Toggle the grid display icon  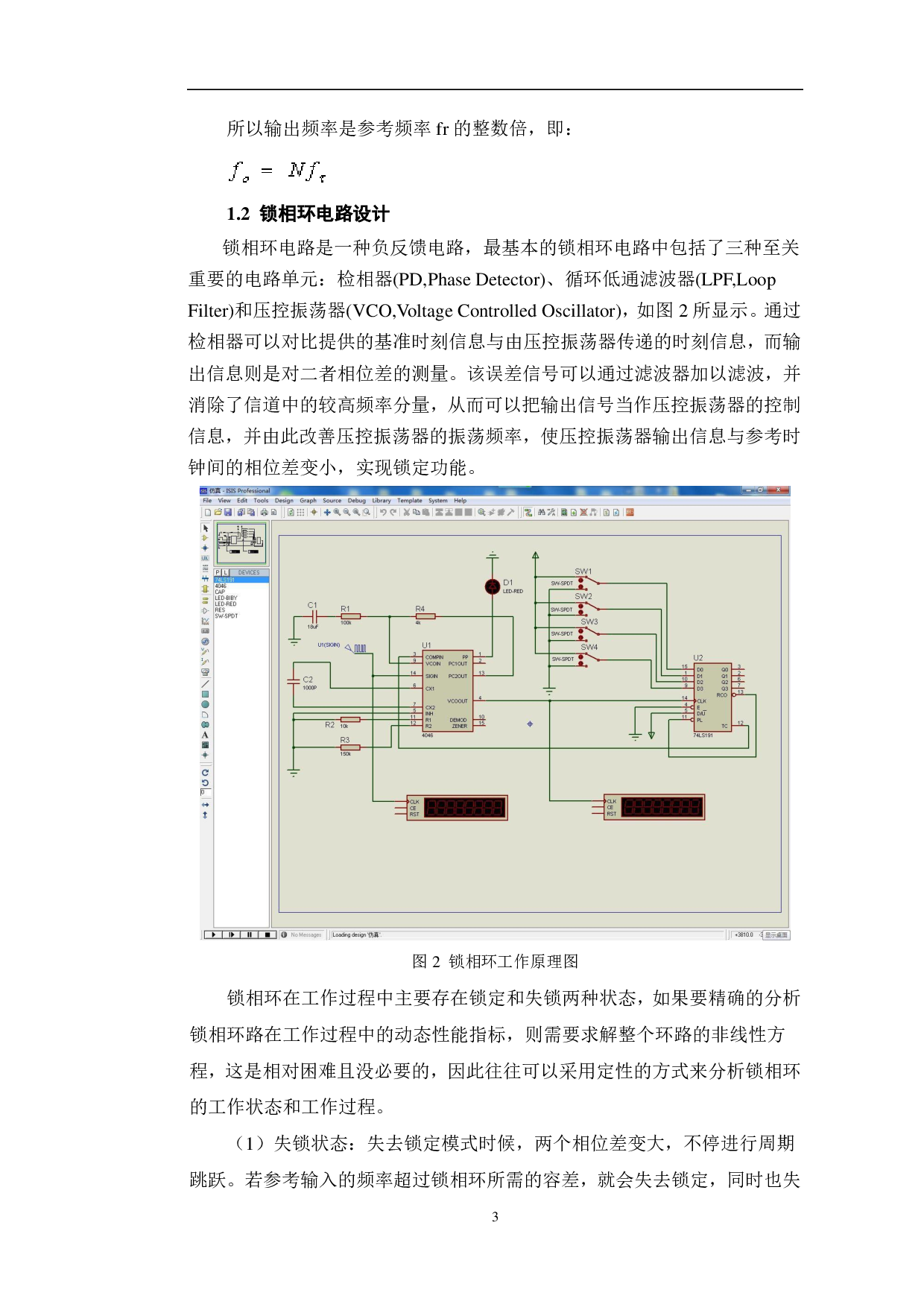click(x=300, y=512)
